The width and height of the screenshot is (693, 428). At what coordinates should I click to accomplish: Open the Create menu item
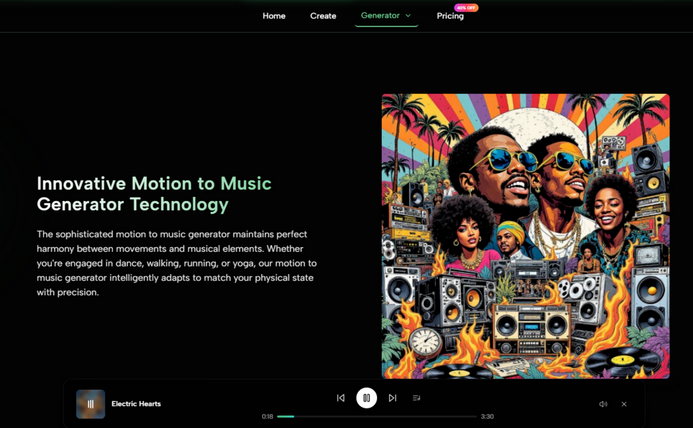[323, 16]
